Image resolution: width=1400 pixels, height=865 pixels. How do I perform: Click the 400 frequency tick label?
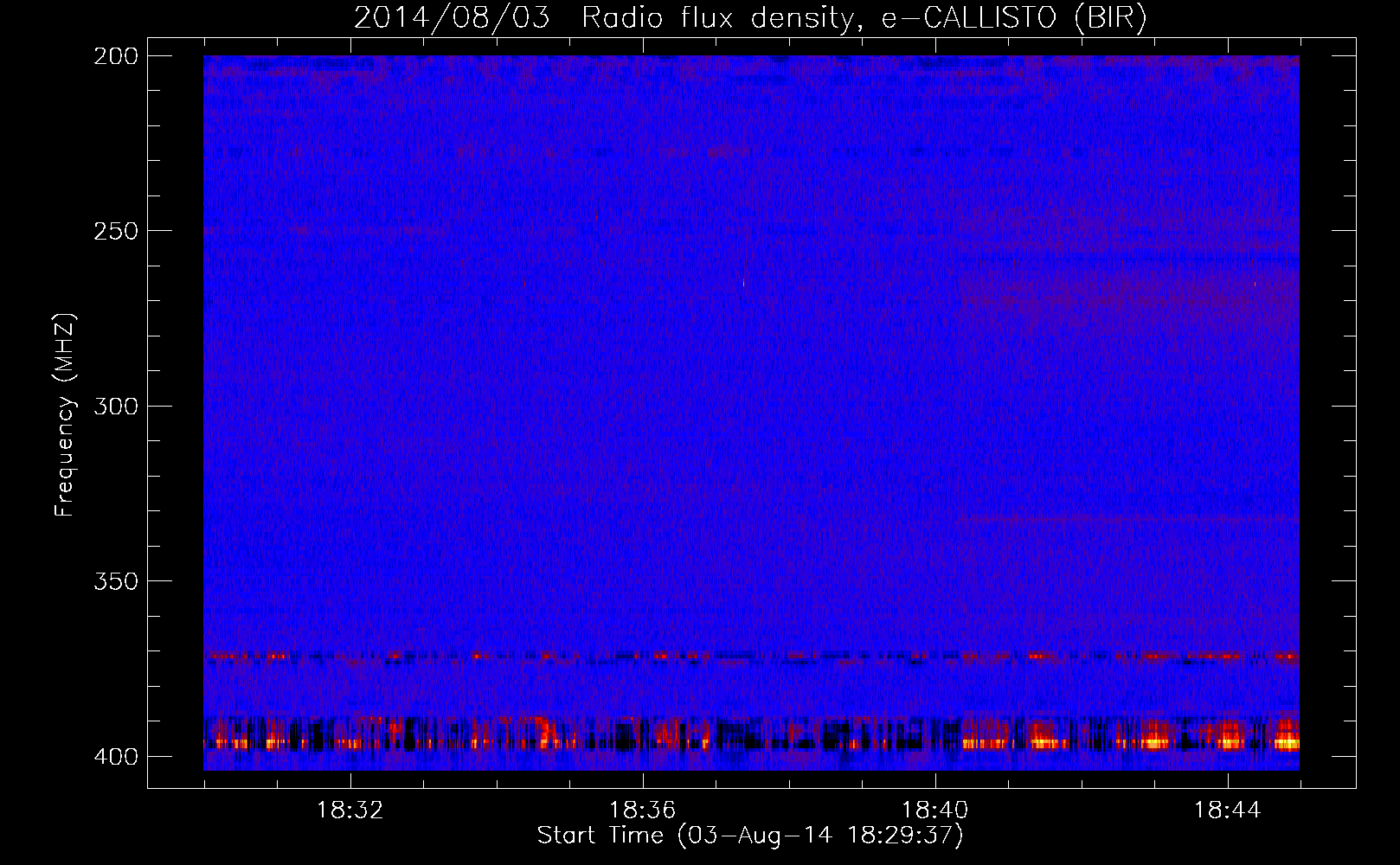(116, 756)
